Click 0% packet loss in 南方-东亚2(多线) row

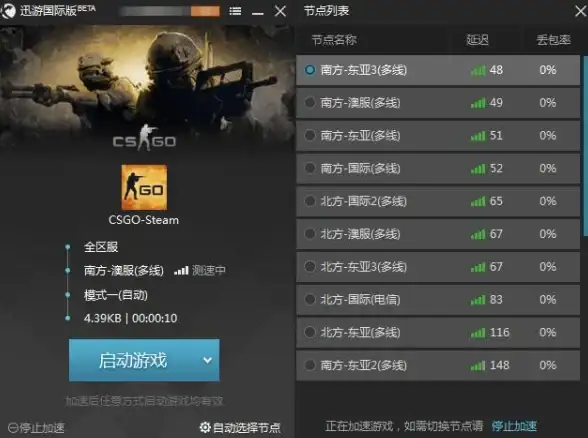tap(548, 365)
